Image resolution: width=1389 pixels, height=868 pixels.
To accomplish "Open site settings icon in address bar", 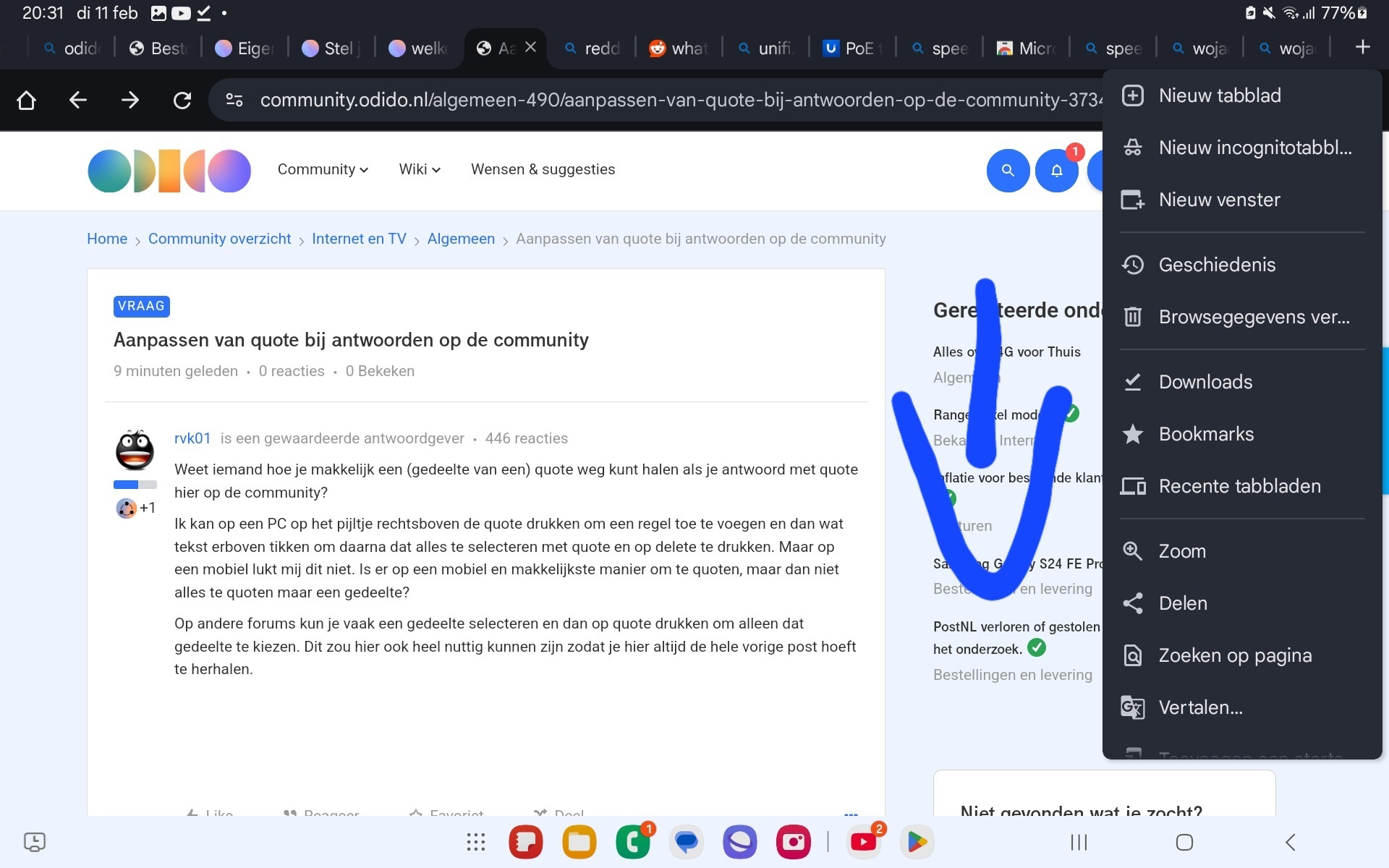I will click(x=234, y=100).
